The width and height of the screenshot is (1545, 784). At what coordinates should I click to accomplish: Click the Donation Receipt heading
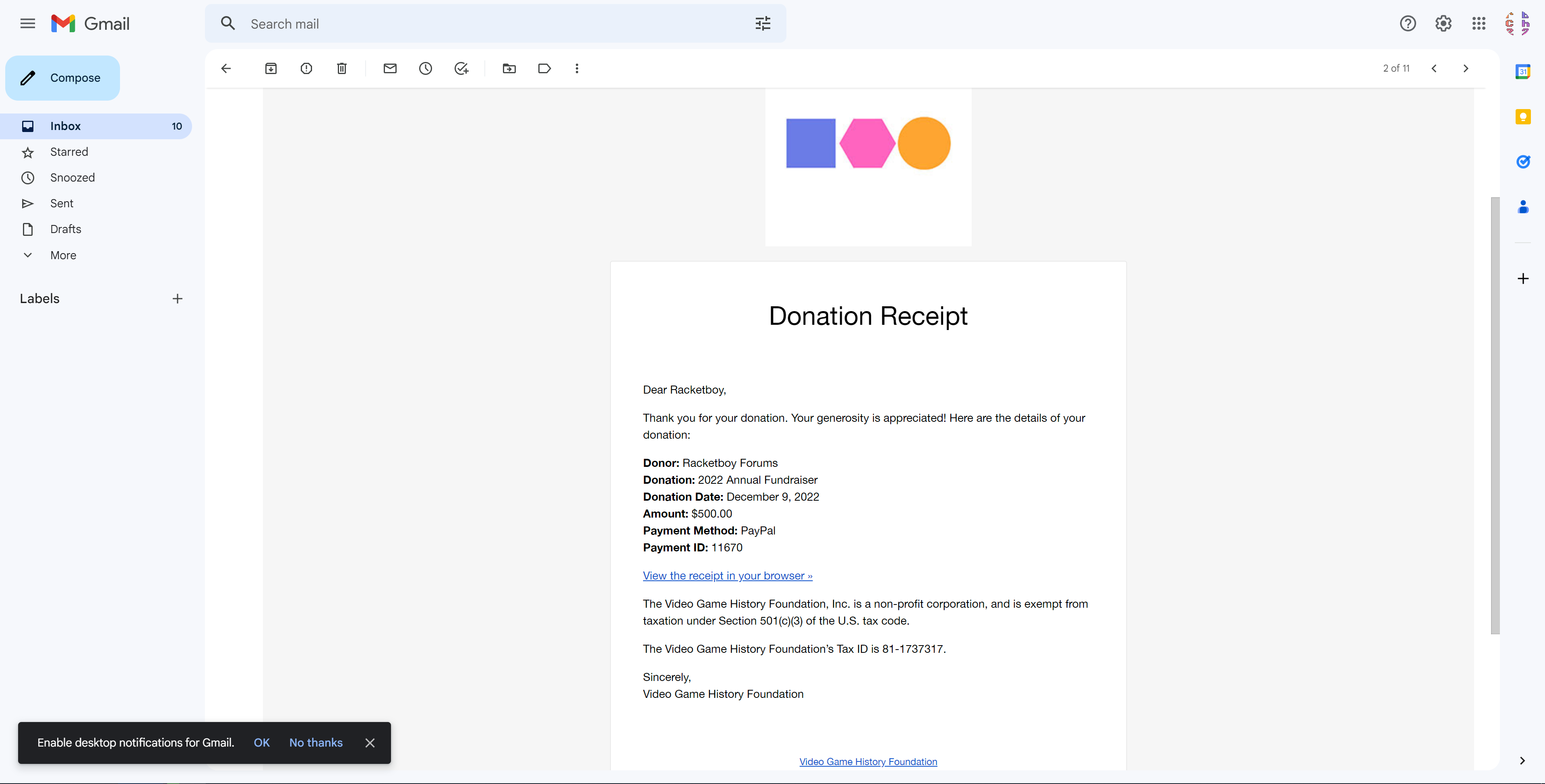click(868, 316)
